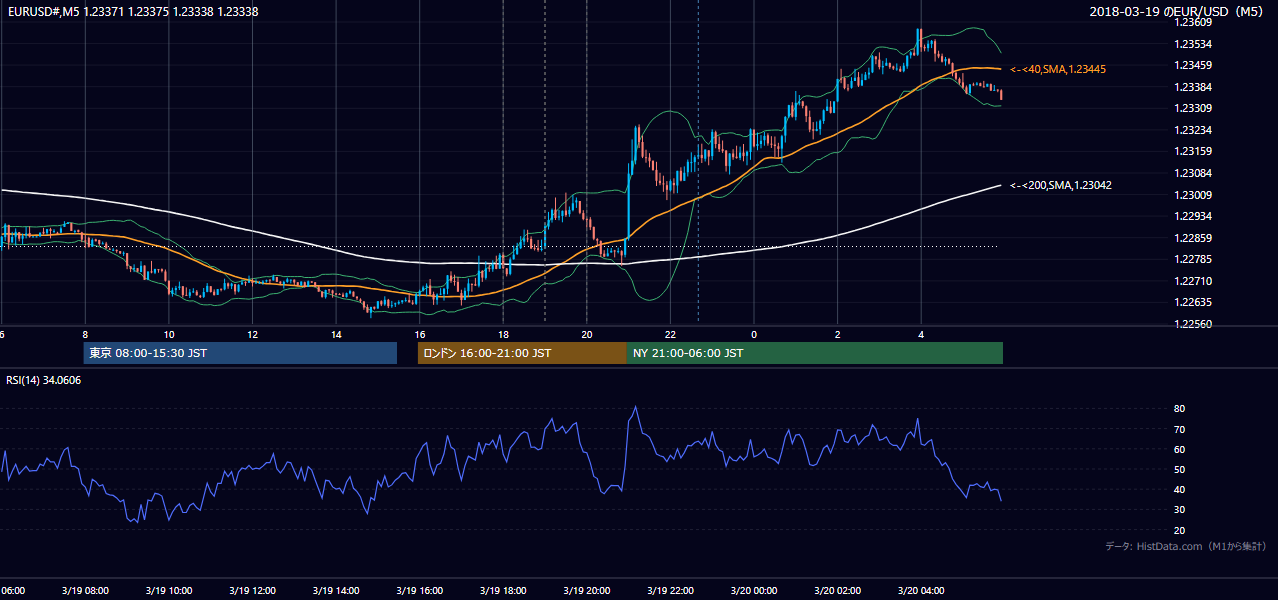Click RSI scale value 60

[x=1179, y=449]
